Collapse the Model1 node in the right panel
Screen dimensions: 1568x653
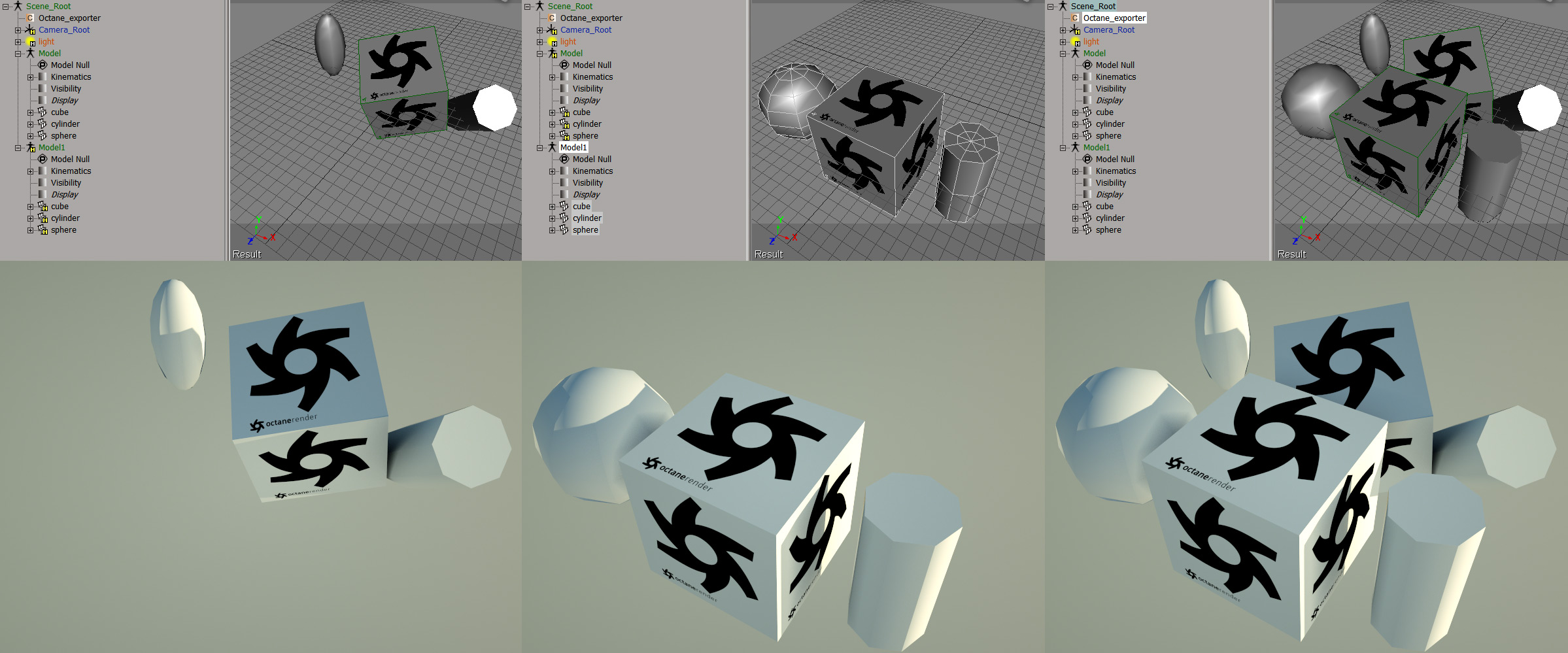[x=1063, y=148]
